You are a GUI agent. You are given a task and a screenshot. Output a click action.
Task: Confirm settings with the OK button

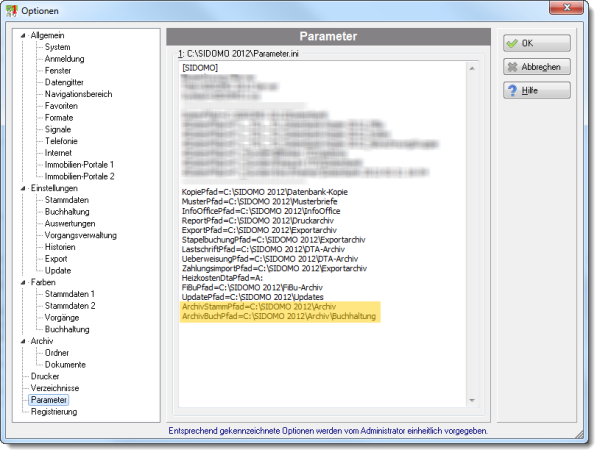[536, 43]
